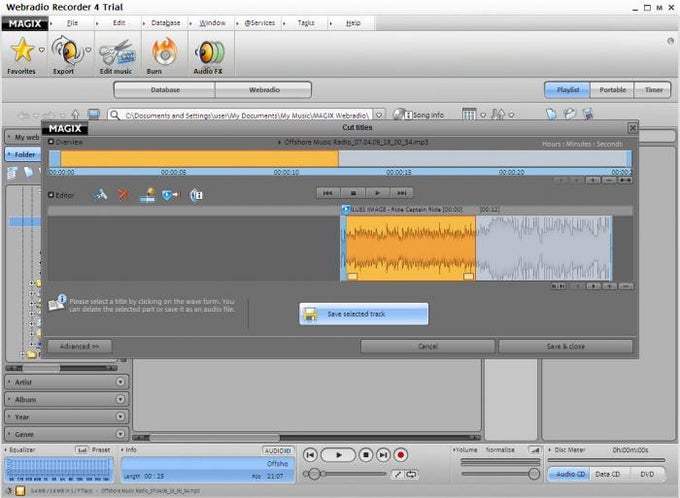
Task: Toggle the loop repeat playback icon
Action: 411,474
